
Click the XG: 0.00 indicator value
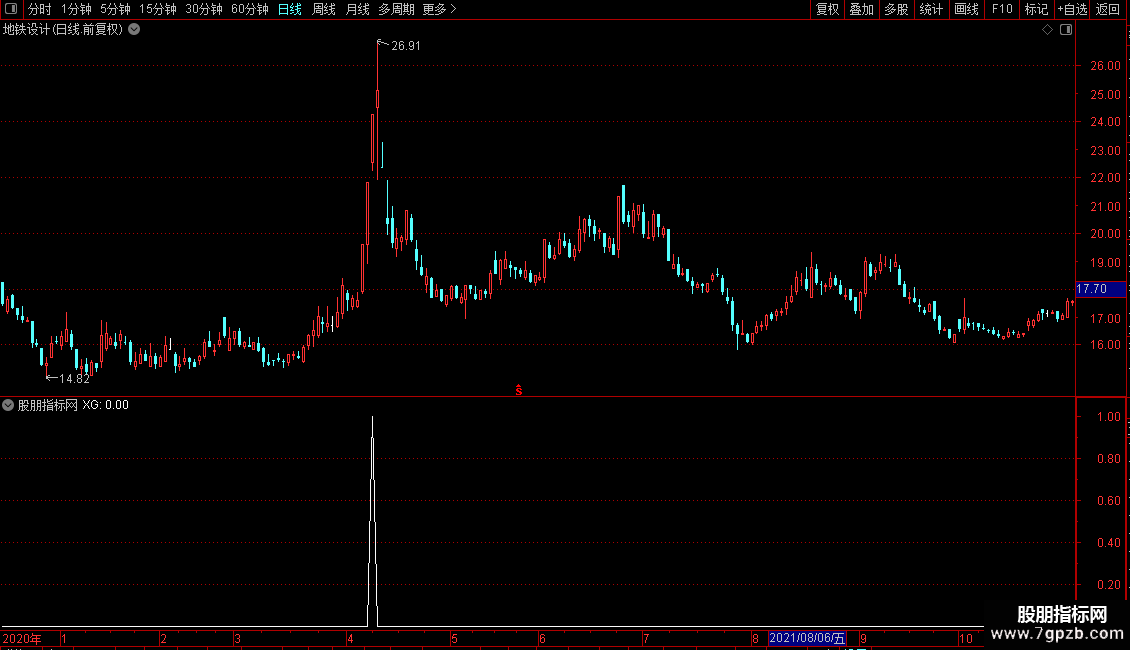coord(105,405)
